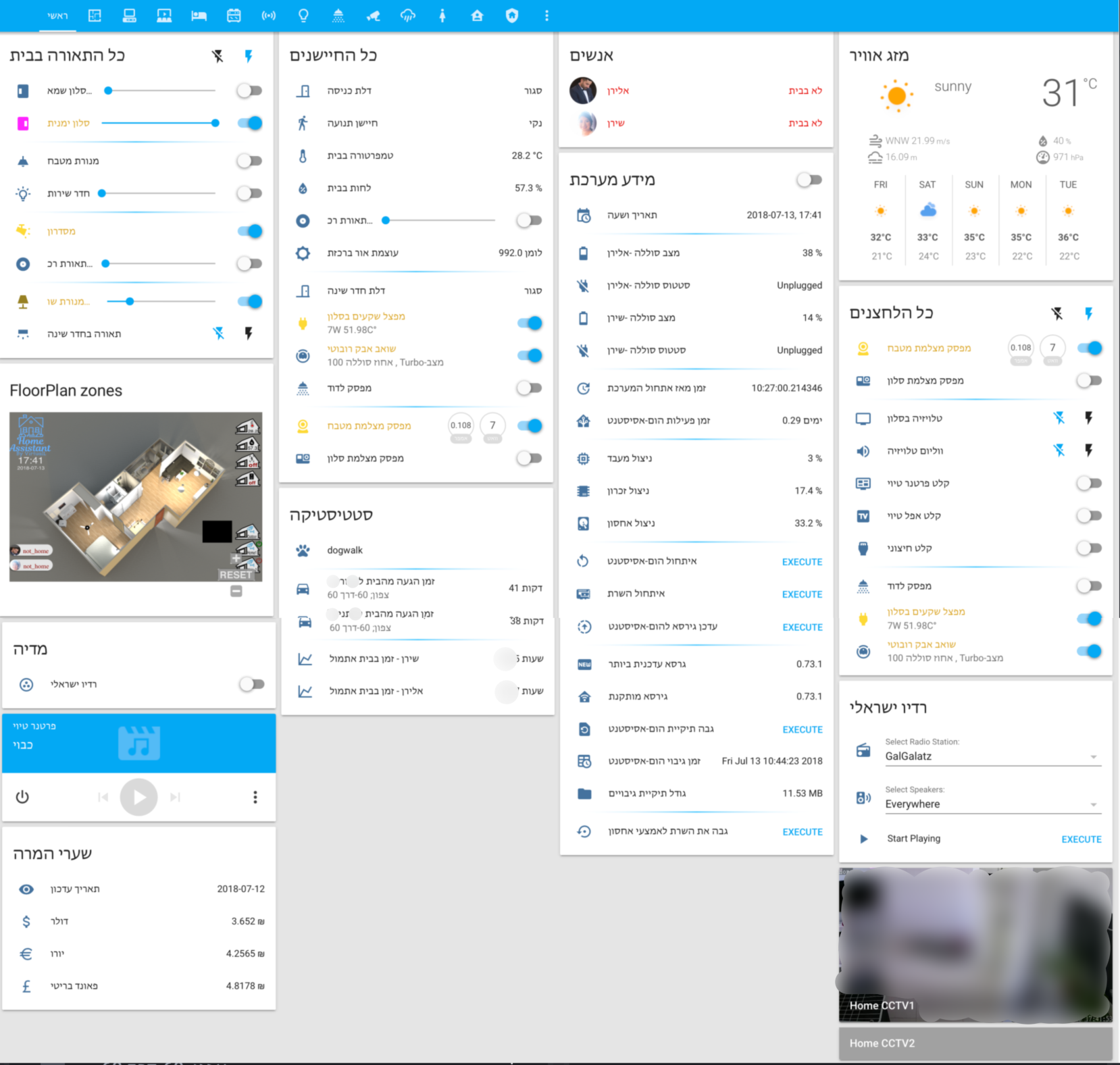Execute עדכן גירסא להום-אסיסטנט update
Image resolution: width=1120 pixels, height=1065 pixels.
[803, 627]
